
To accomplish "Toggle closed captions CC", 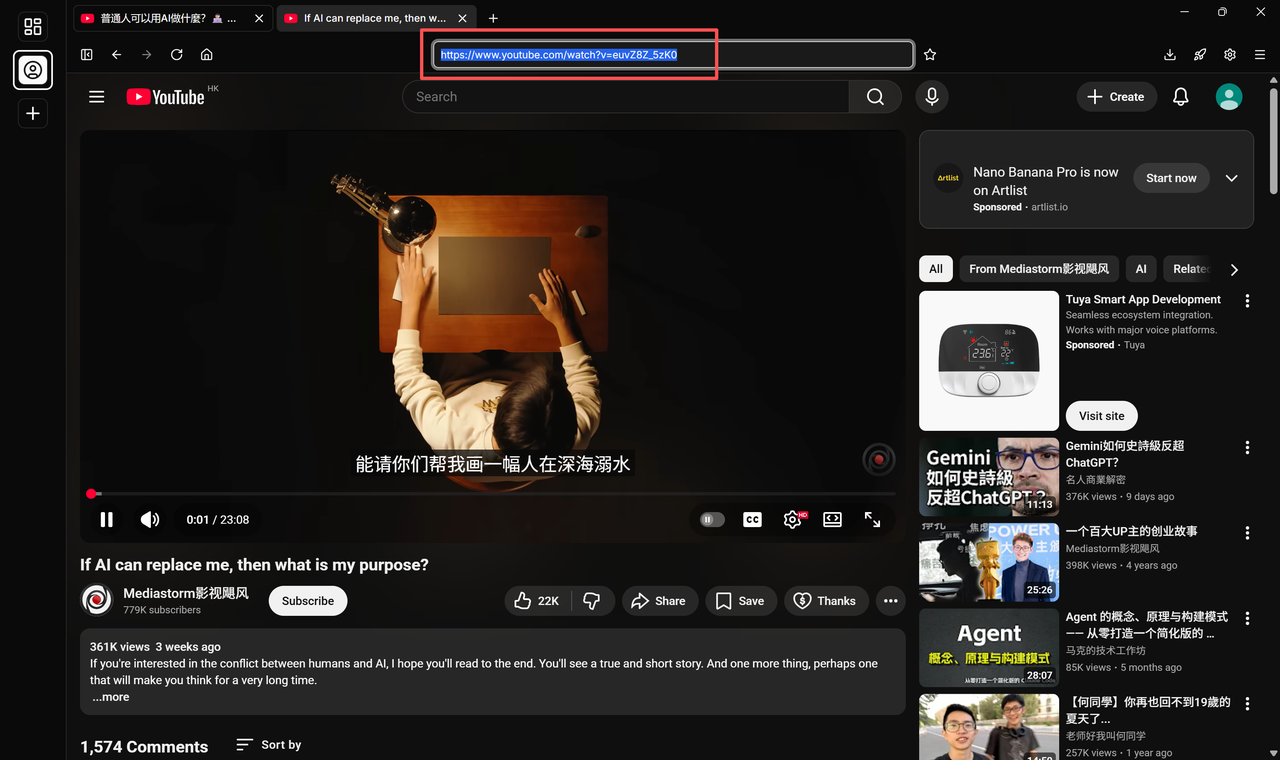I will pos(752,520).
